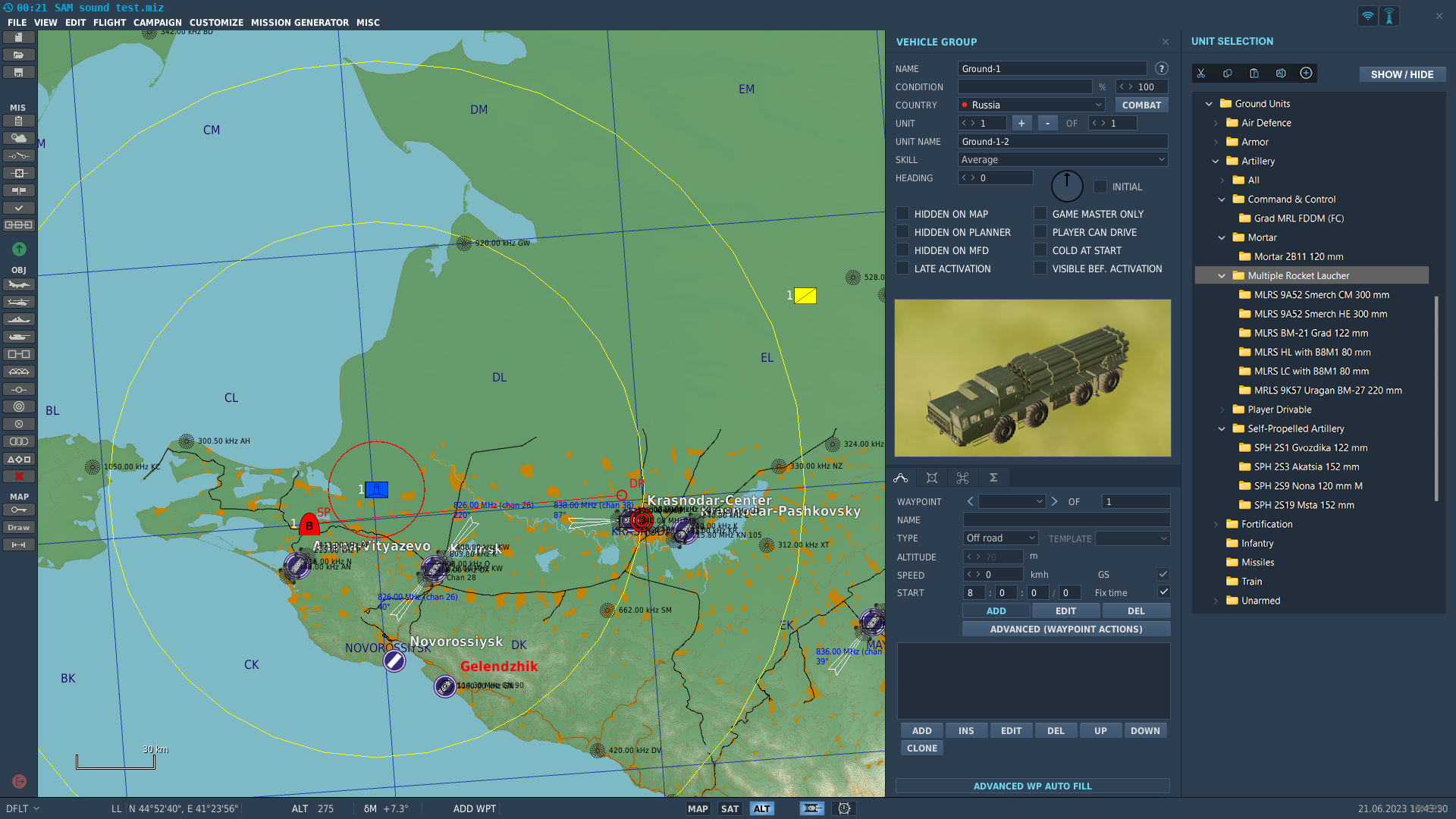Select MLRS BM-21 Grad 122 mm

1311,333
